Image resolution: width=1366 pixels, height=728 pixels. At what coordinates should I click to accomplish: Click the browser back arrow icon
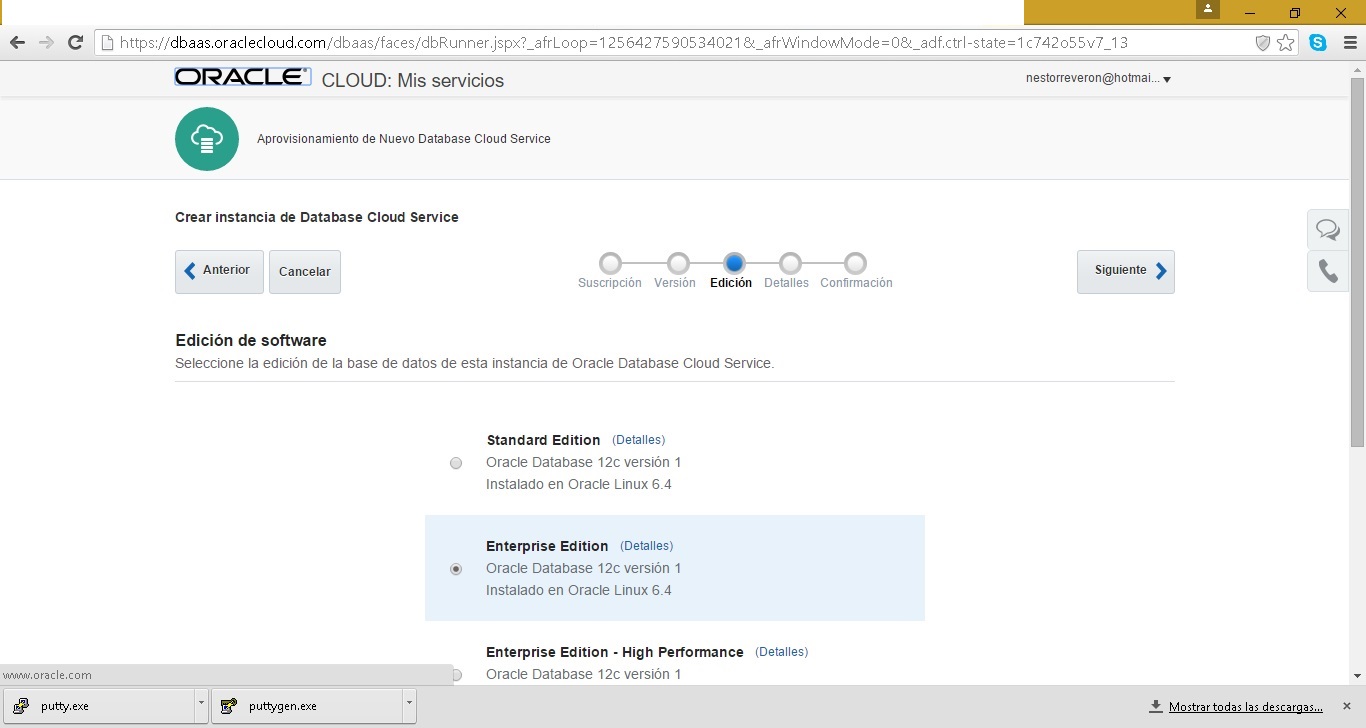click(x=17, y=43)
